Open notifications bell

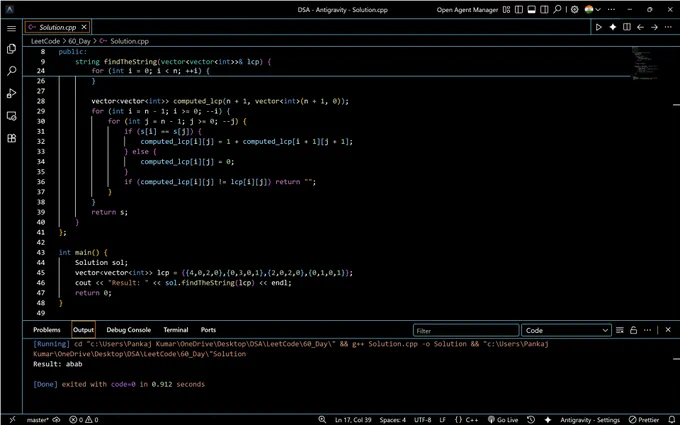672,420
